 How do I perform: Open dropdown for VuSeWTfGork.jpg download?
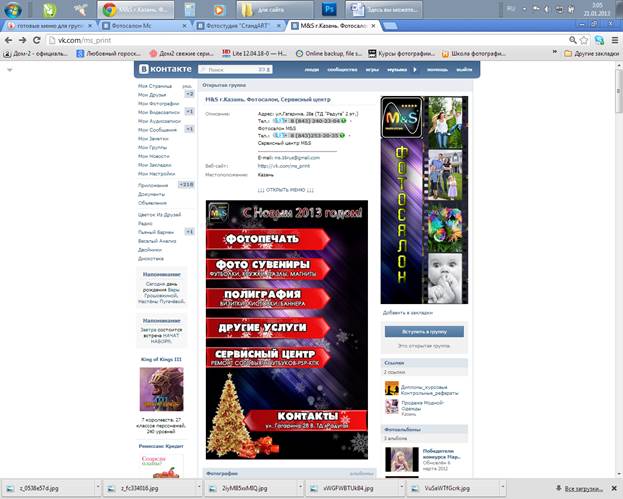[x=502, y=486]
